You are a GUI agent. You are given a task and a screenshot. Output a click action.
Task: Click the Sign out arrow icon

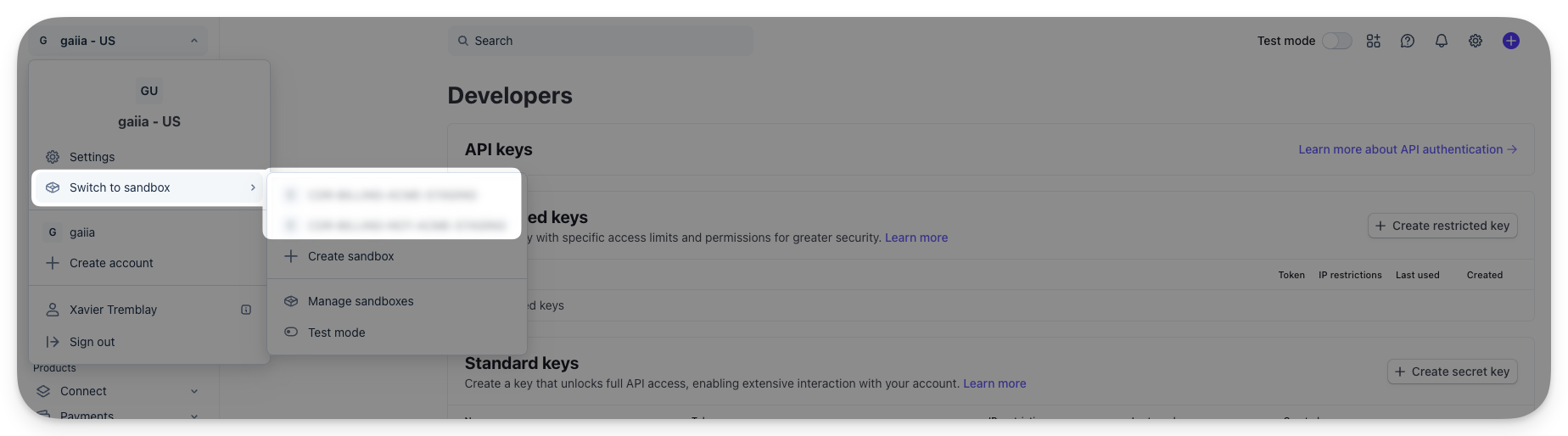pyautogui.click(x=53, y=342)
